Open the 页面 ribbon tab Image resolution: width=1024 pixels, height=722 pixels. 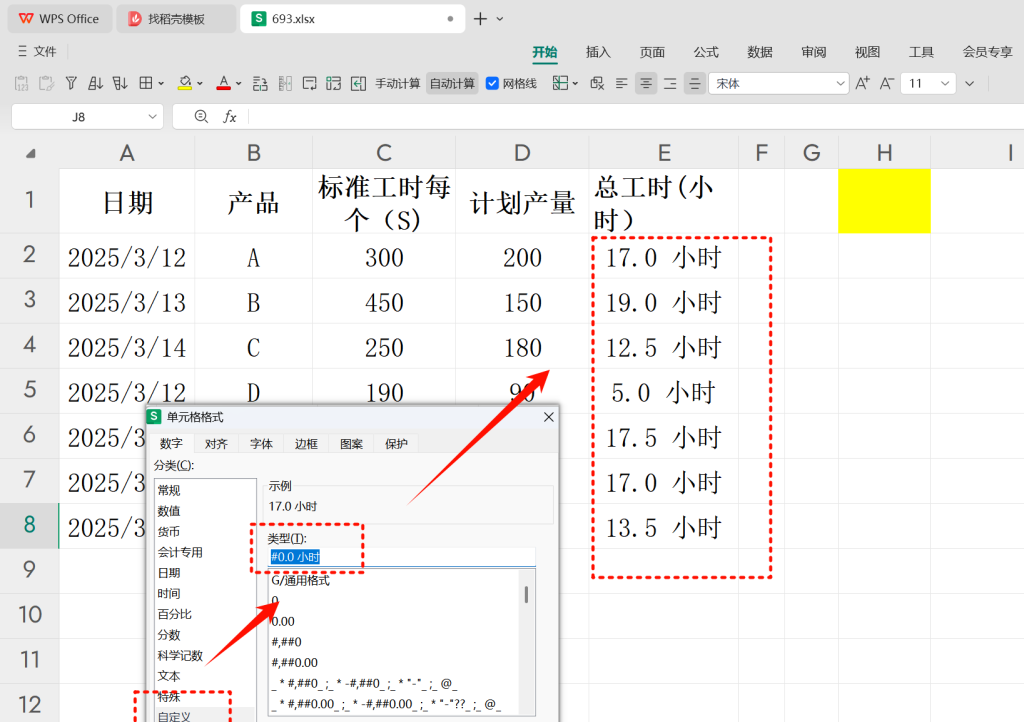tap(652, 52)
